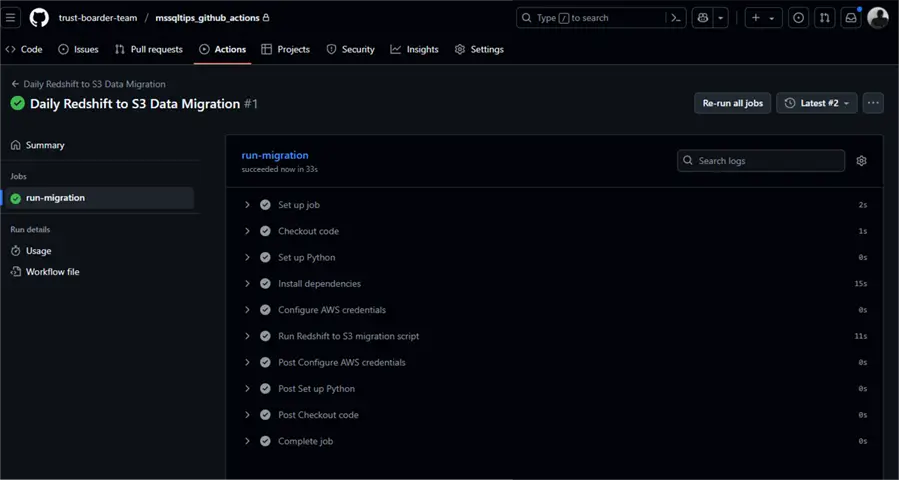900x480 pixels.
Task: Open mssqltips_github_actions repository link
Action: click(207, 18)
